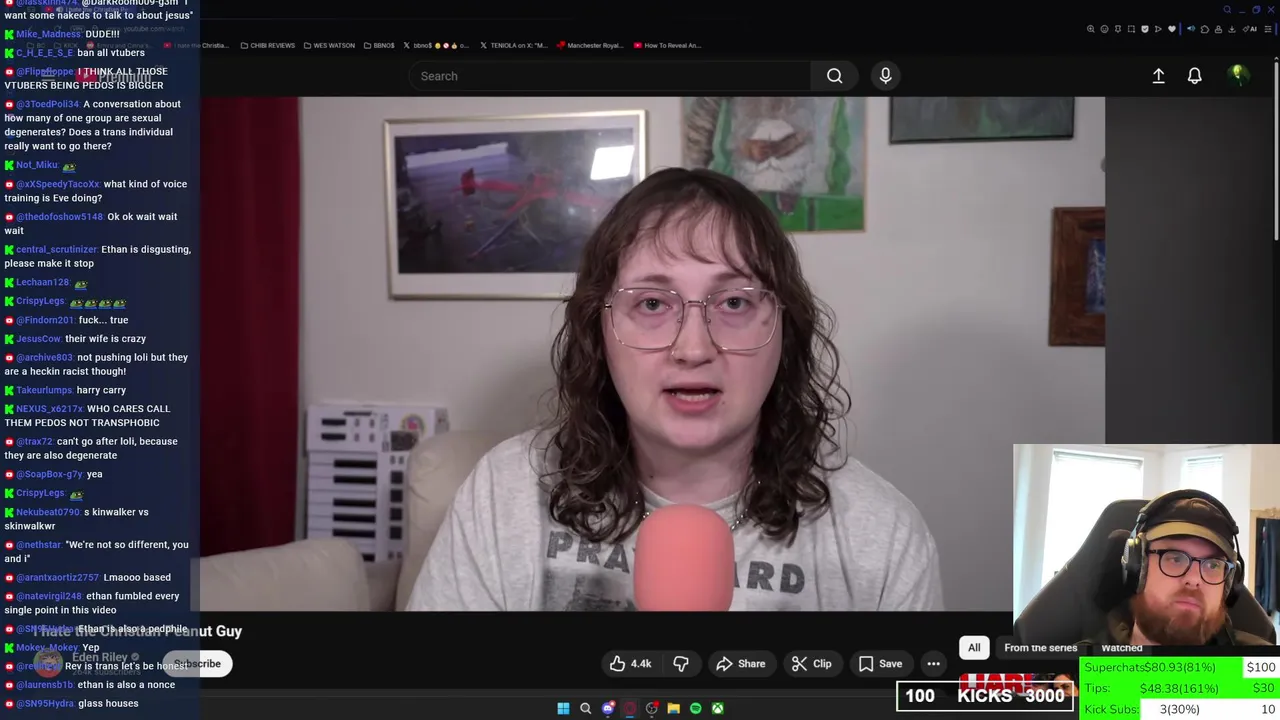Screen dimensions: 1280x720
Task: Click chat username @xXSpeedyTacoXx
Action: tap(57, 184)
